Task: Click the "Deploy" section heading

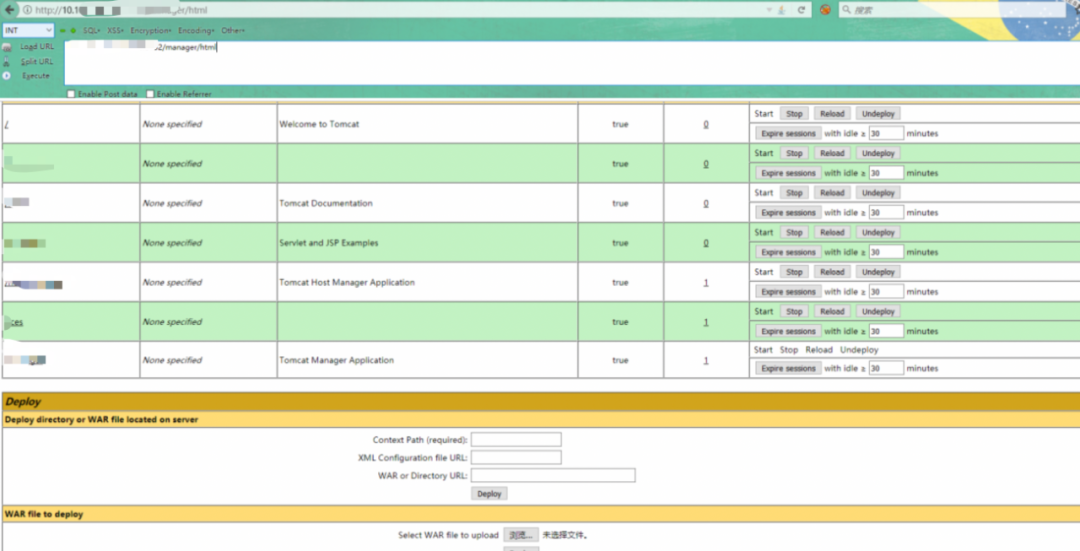Action: coord(23,402)
